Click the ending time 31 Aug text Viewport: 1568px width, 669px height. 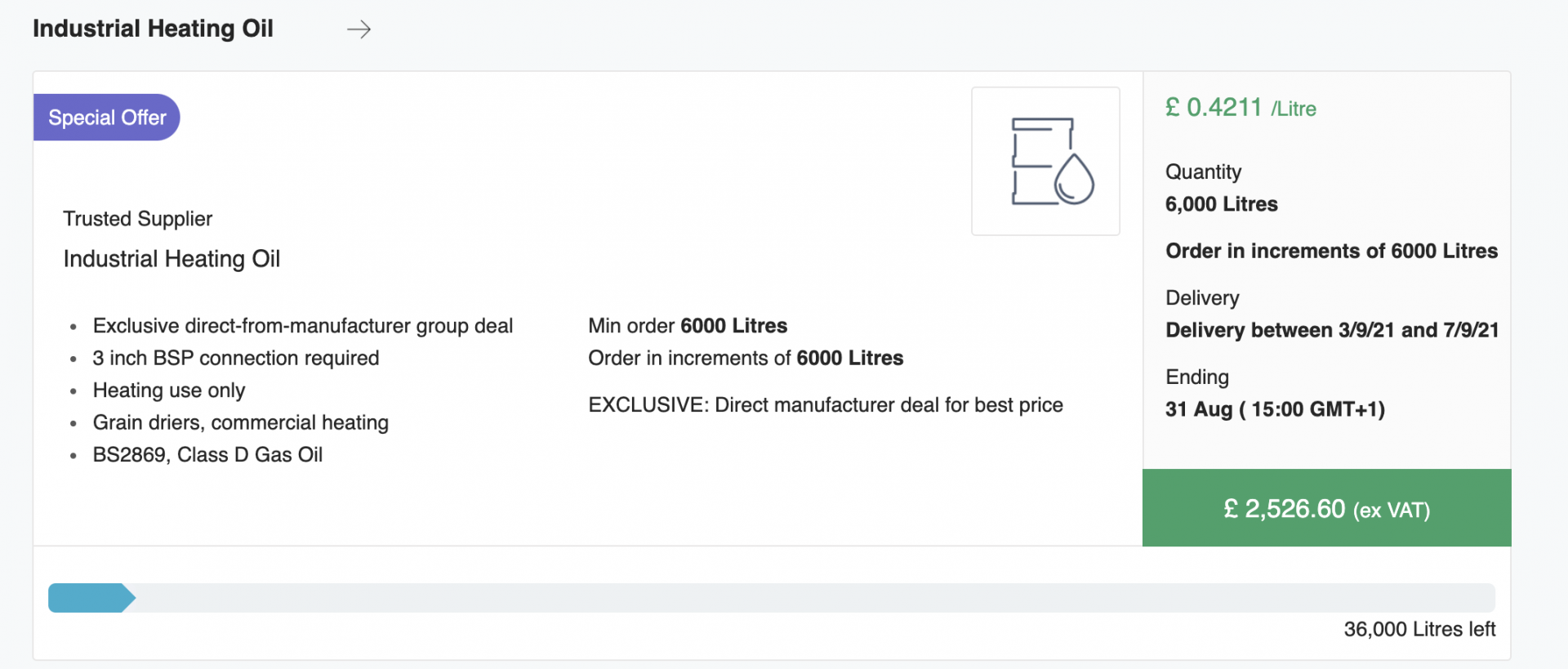(x=1275, y=409)
